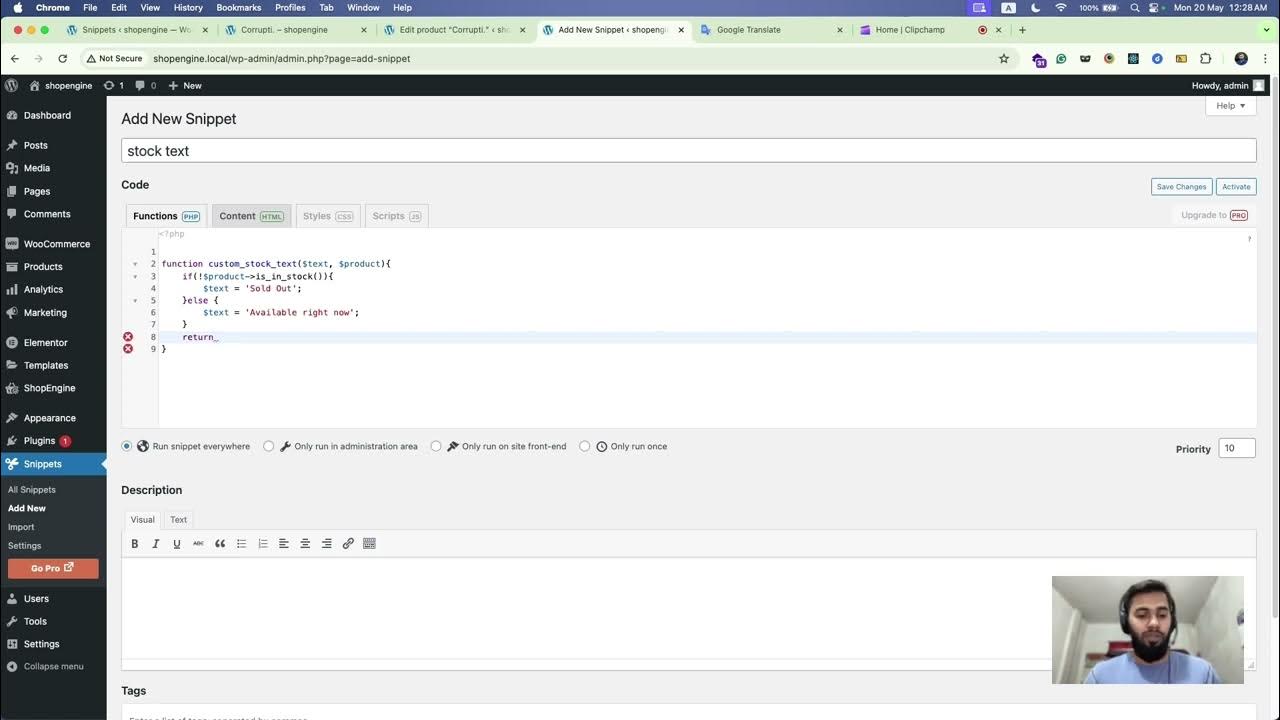The image size is (1280, 720).
Task: Open the Bookmarks menu in the menu bar
Action: coord(238,7)
